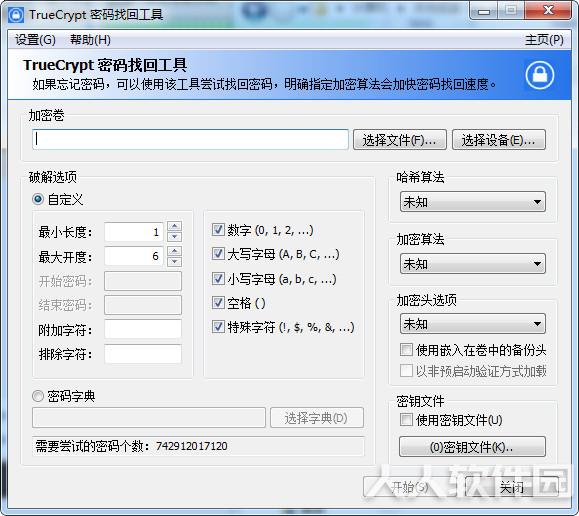Click the round padlock logo in blue banner
This screenshot has height=516, width=579.
(x=540, y=75)
